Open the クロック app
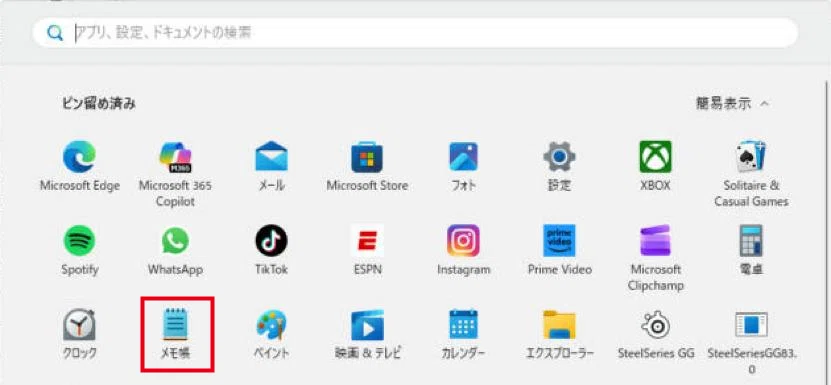The width and height of the screenshot is (831, 385). [79, 334]
